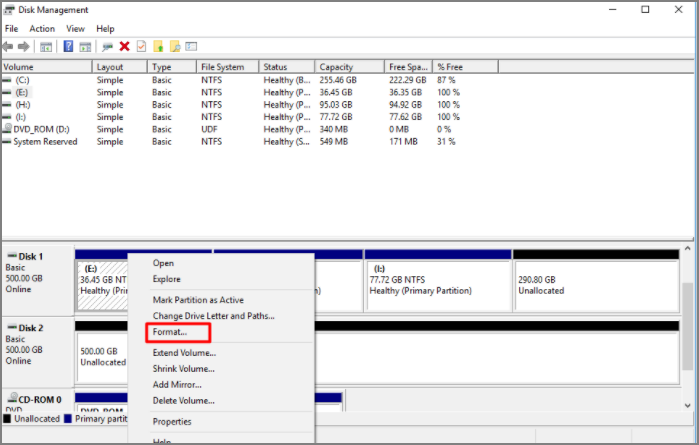Select the (C:) volume row in list
The height and width of the screenshot is (445, 699).
point(20,79)
